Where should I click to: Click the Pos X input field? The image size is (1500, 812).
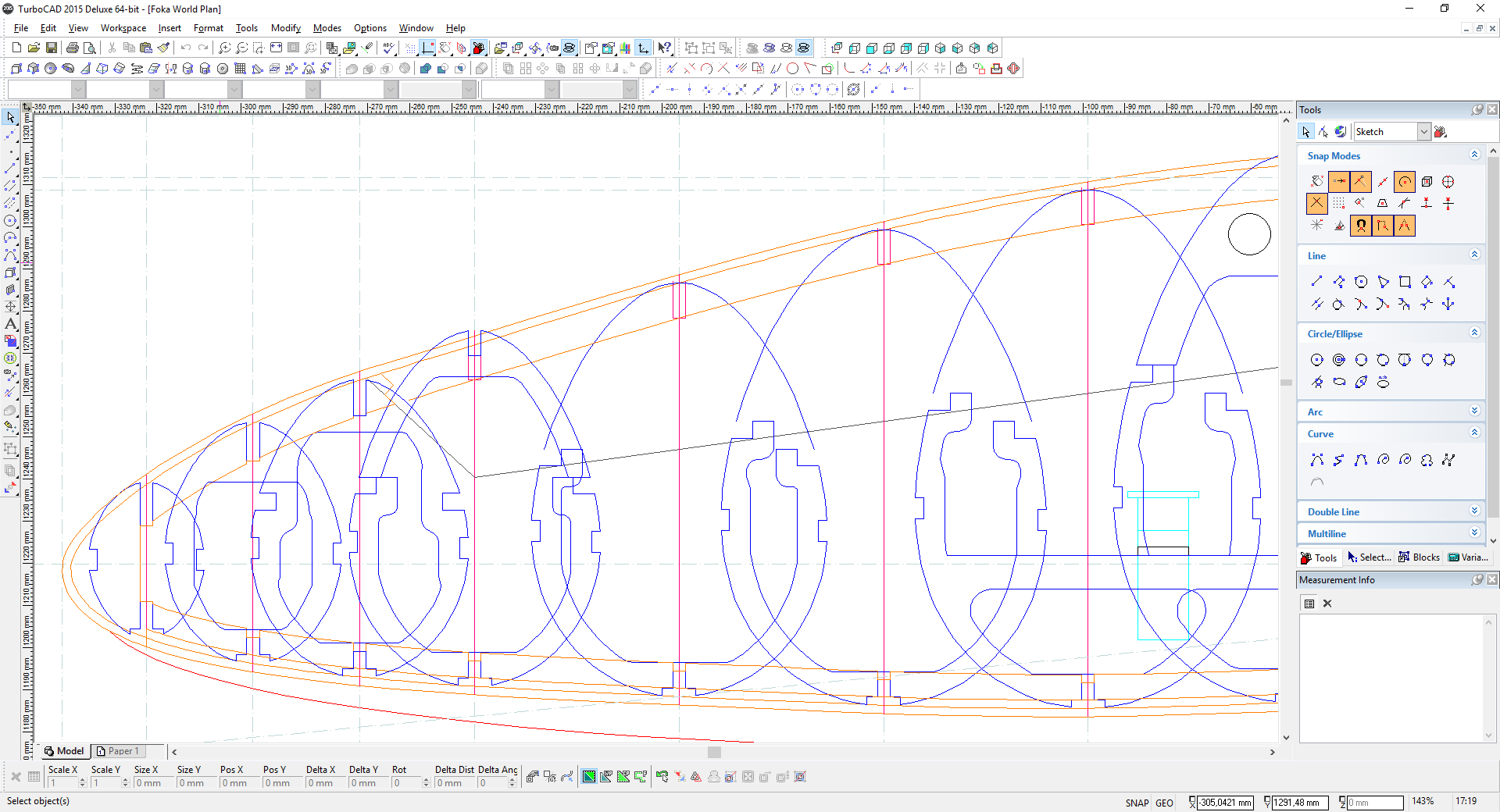click(237, 783)
